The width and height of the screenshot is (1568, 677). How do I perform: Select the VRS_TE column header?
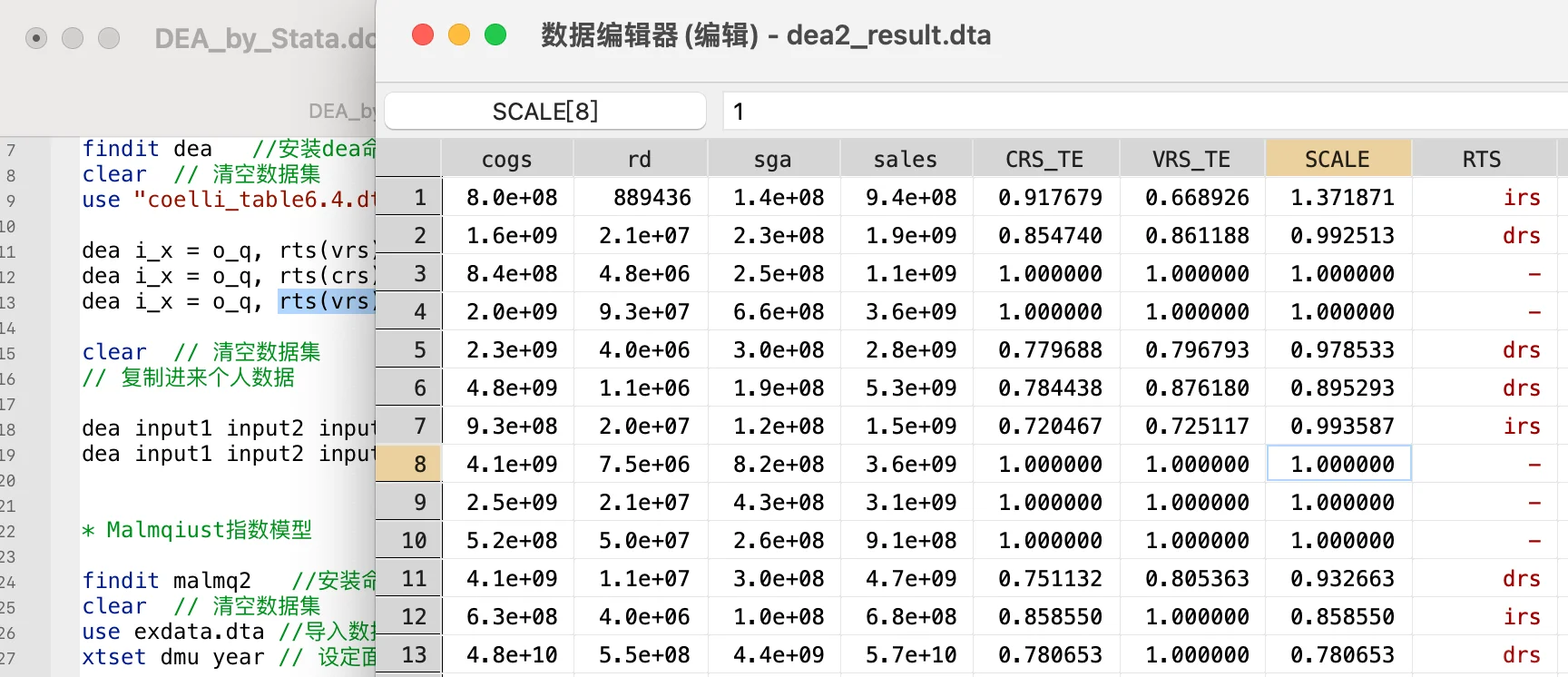point(1191,159)
